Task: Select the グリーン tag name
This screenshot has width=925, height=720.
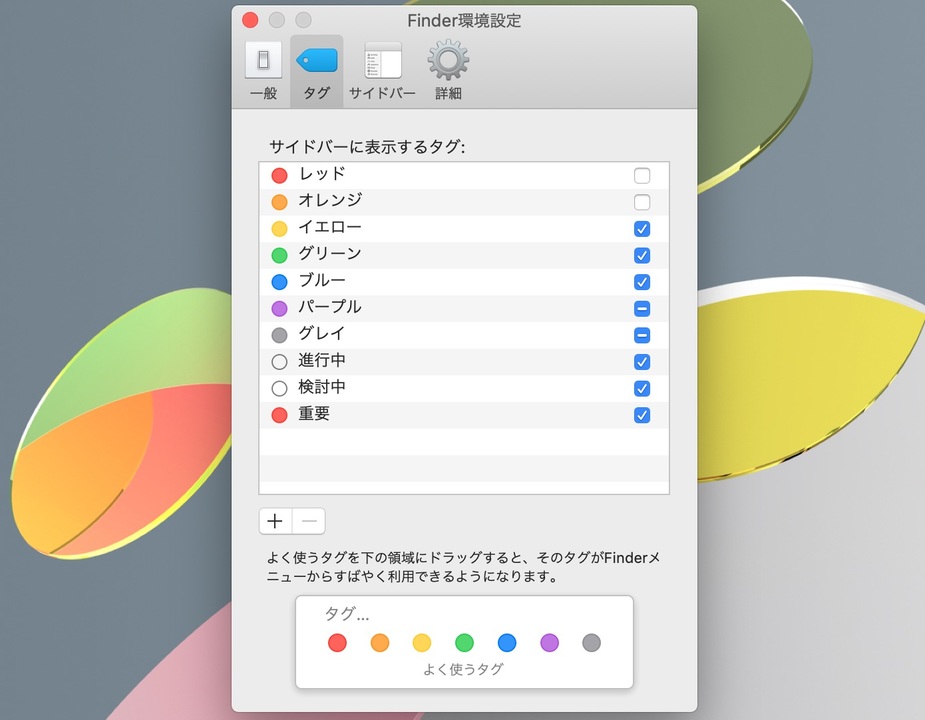Action: coord(329,253)
